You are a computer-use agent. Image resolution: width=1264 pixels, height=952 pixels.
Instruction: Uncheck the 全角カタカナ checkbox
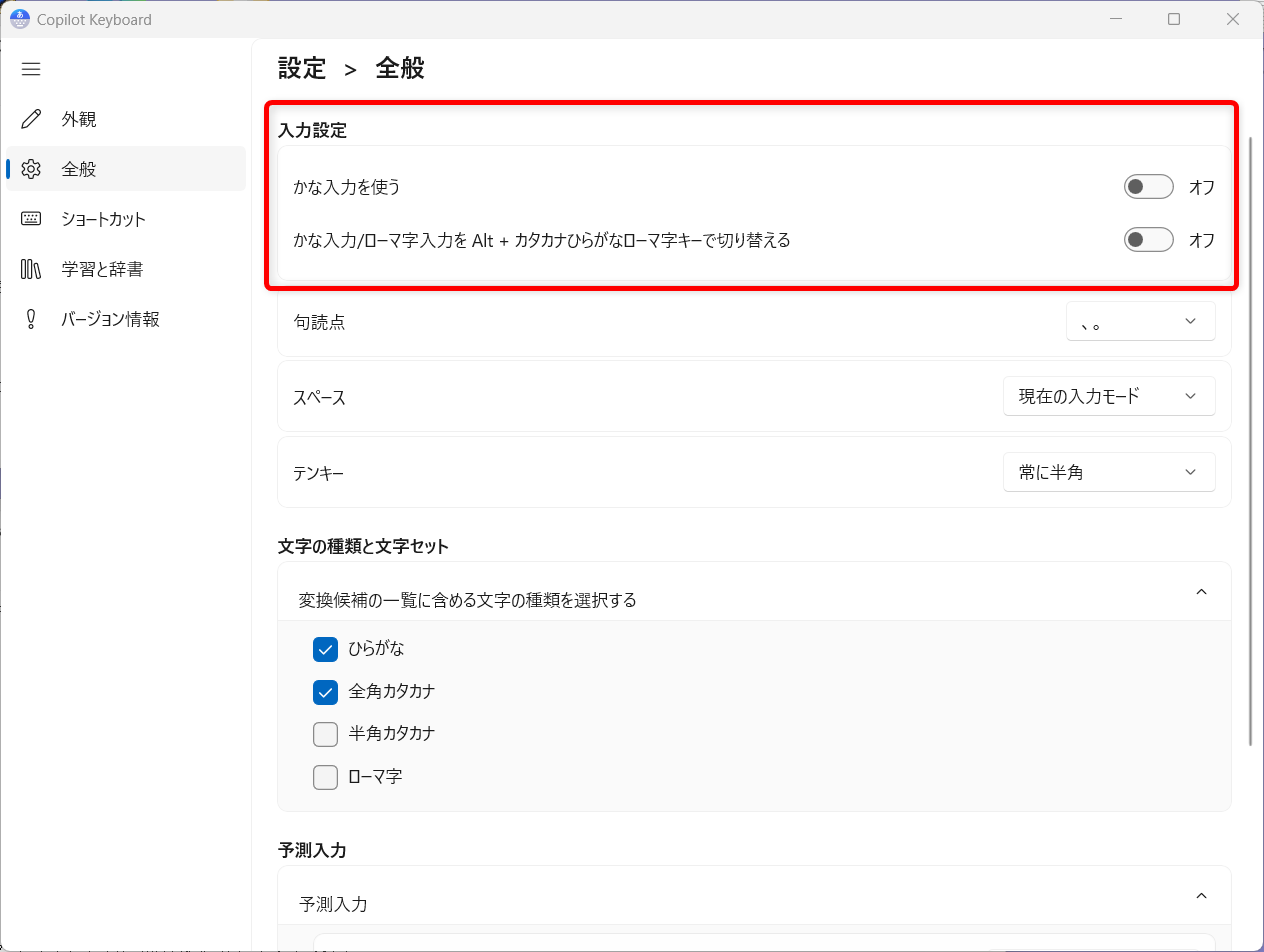click(325, 692)
